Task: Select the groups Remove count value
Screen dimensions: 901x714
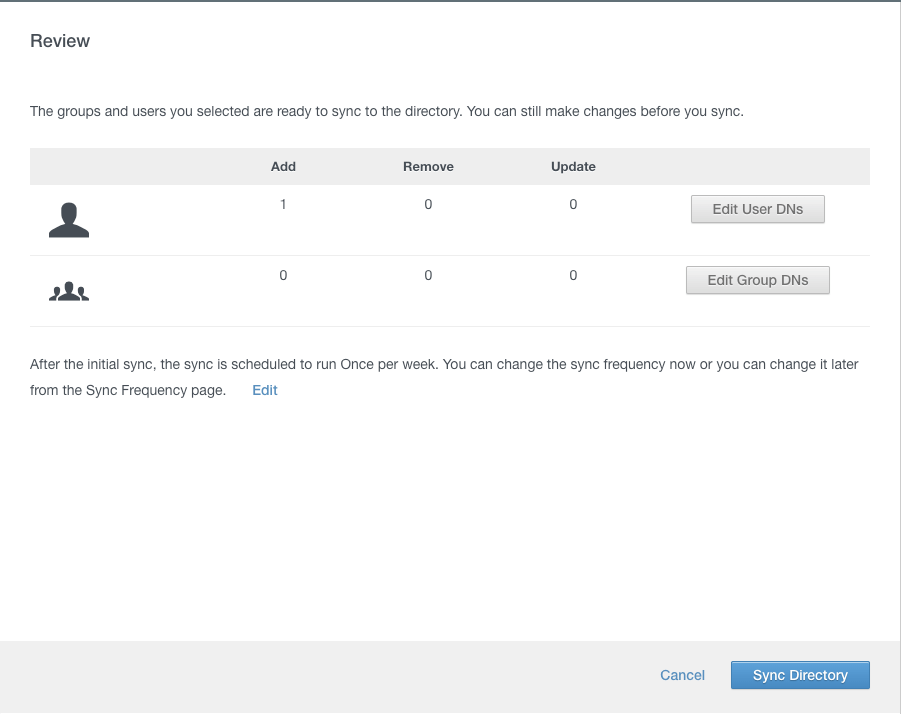Action: point(428,275)
